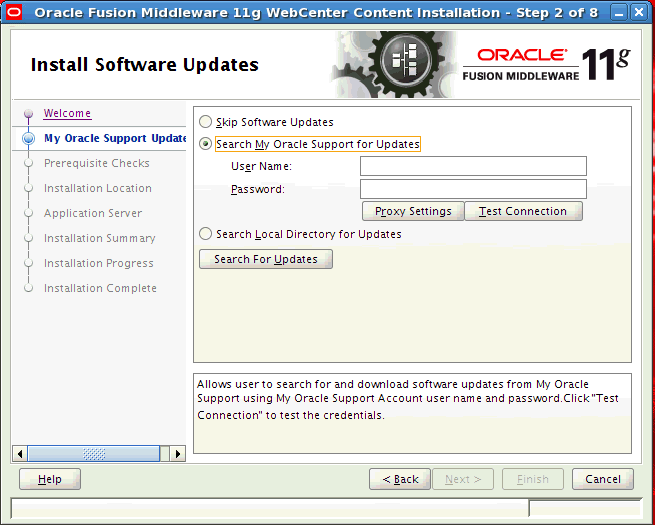Minimize the installer window
Viewport: 655px width, 525px height.
pos(619,13)
